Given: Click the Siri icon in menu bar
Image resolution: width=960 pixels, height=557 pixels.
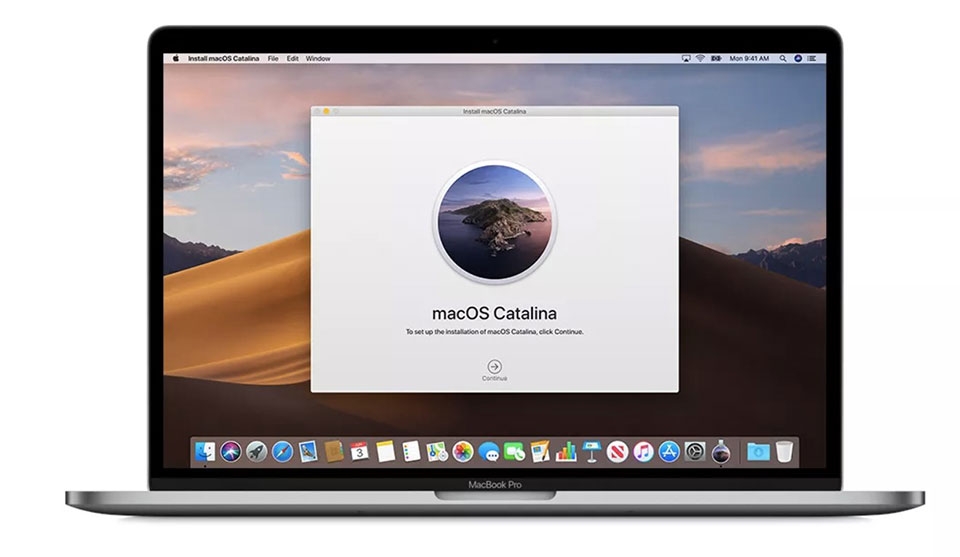Looking at the screenshot, I should click(798, 59).
